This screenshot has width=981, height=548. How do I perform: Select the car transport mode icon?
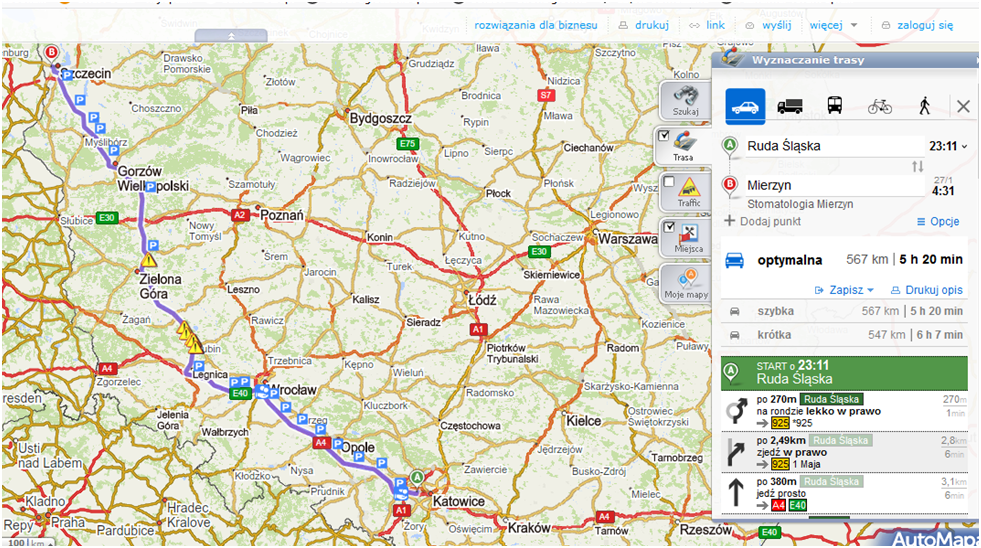click(745, 106)
